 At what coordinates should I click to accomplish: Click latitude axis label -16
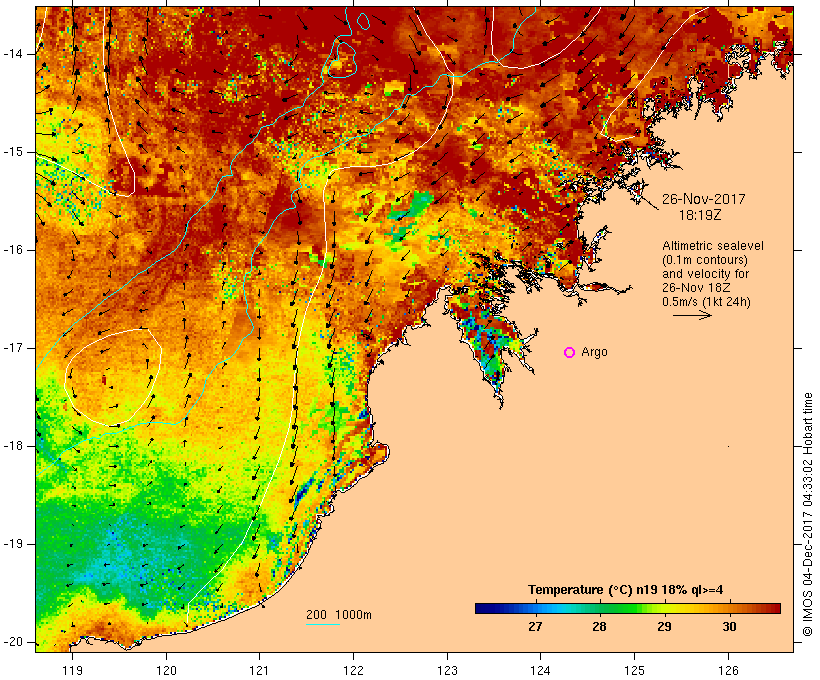tap(13, 250)
